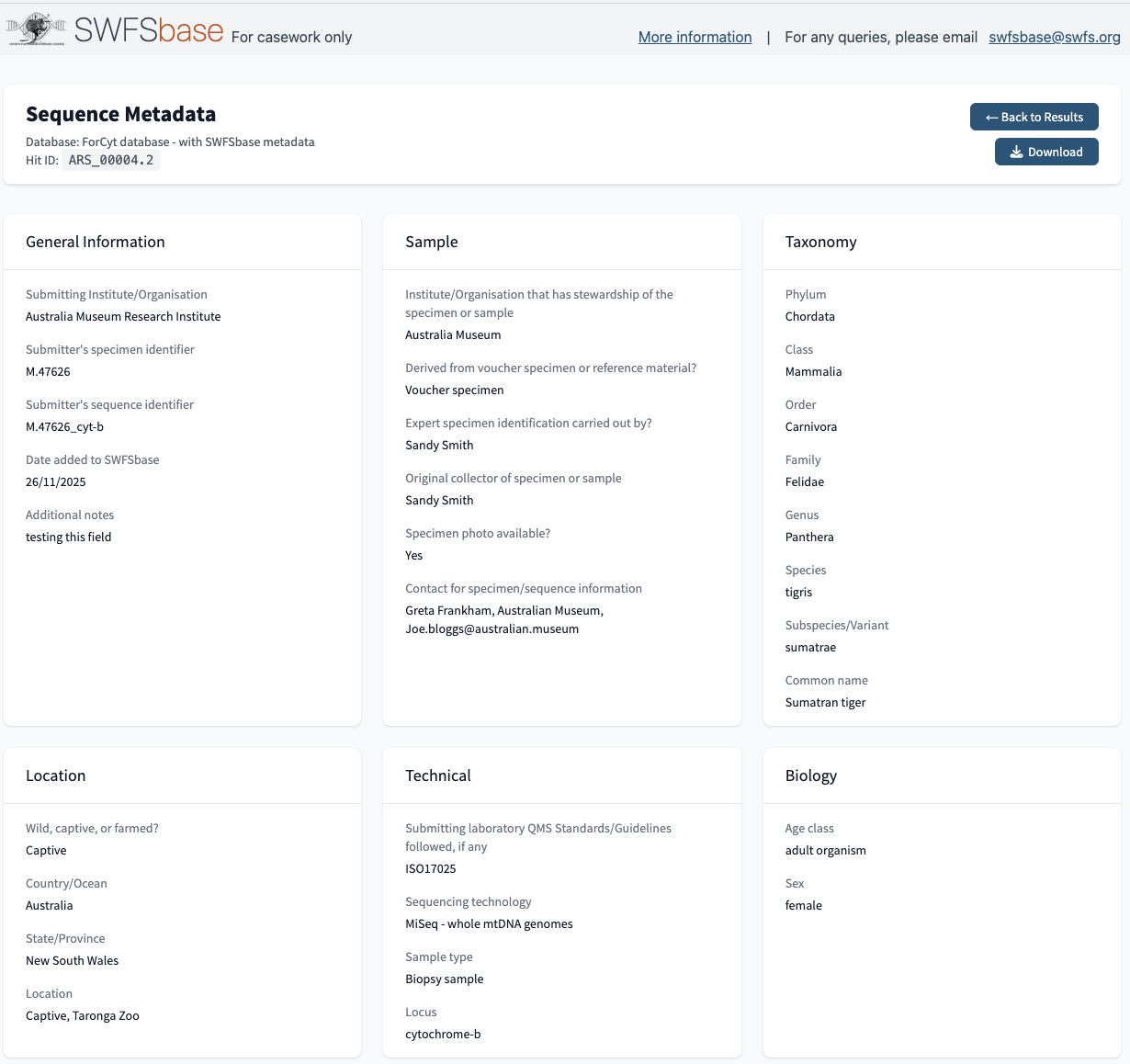Click the Sequence Metadata page heading
The height and width of the screenshot is (1064, 1130).
point(120,114)
